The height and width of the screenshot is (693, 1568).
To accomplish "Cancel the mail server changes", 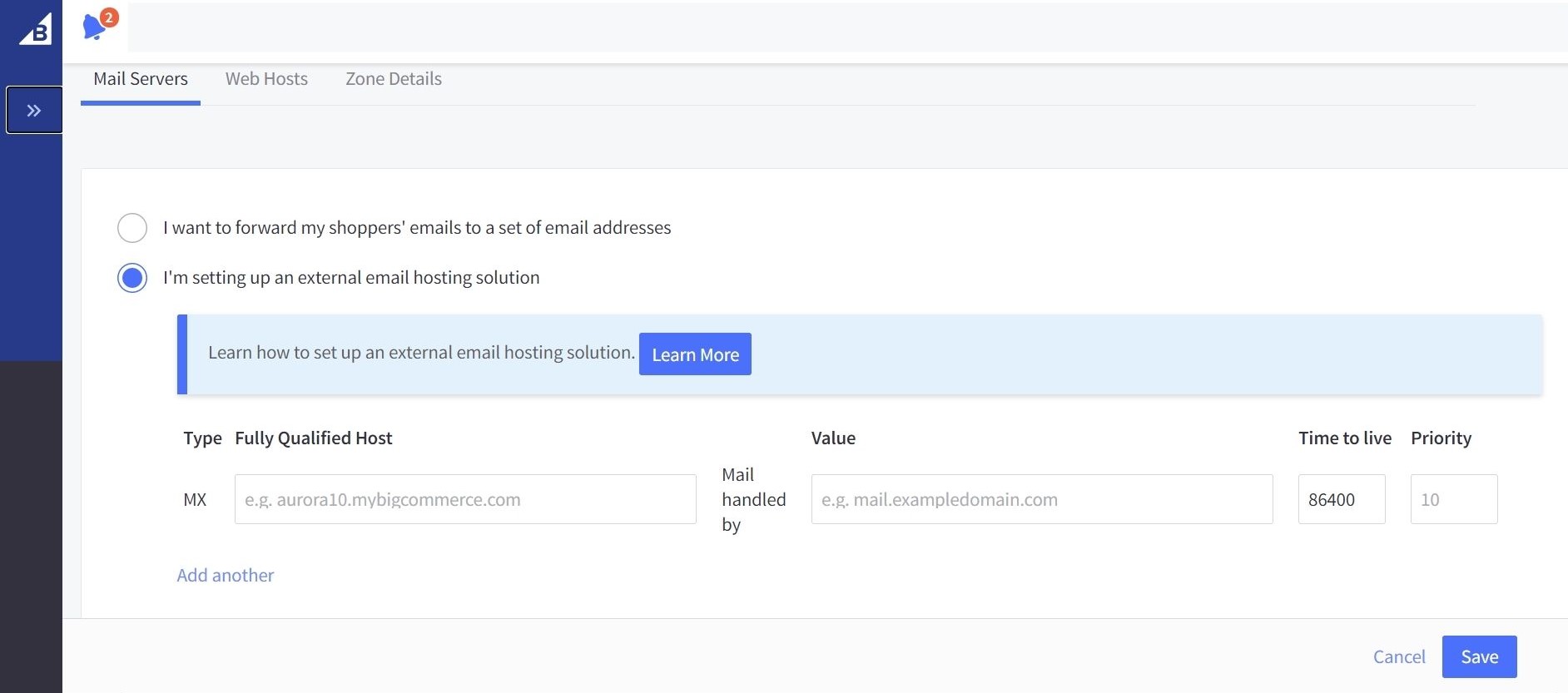I will (x=1399, y=657).
